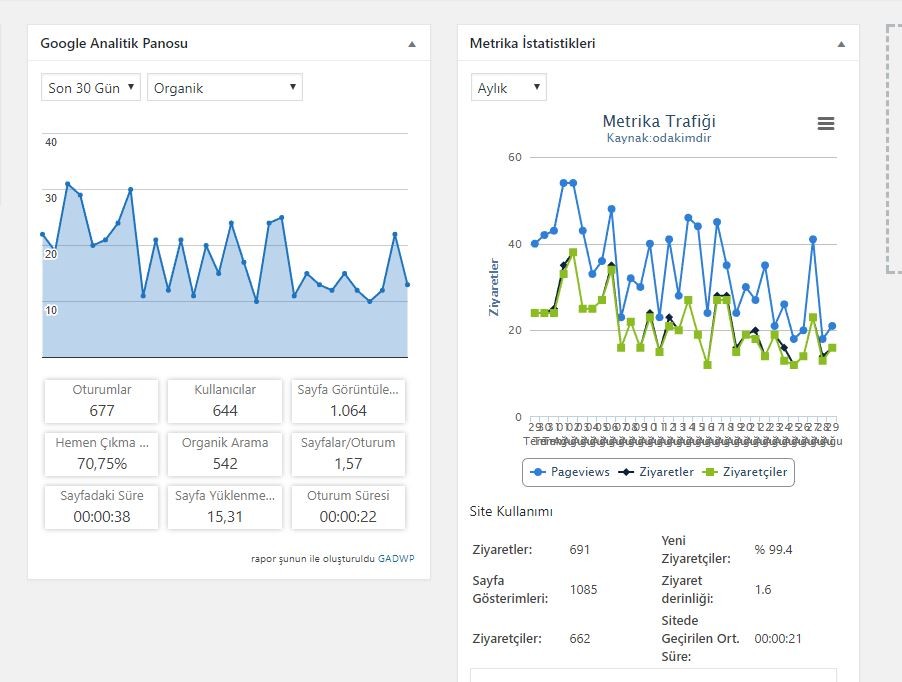
Task: Open the Son 30 Gün period dropdown
Action: (91, 87)
